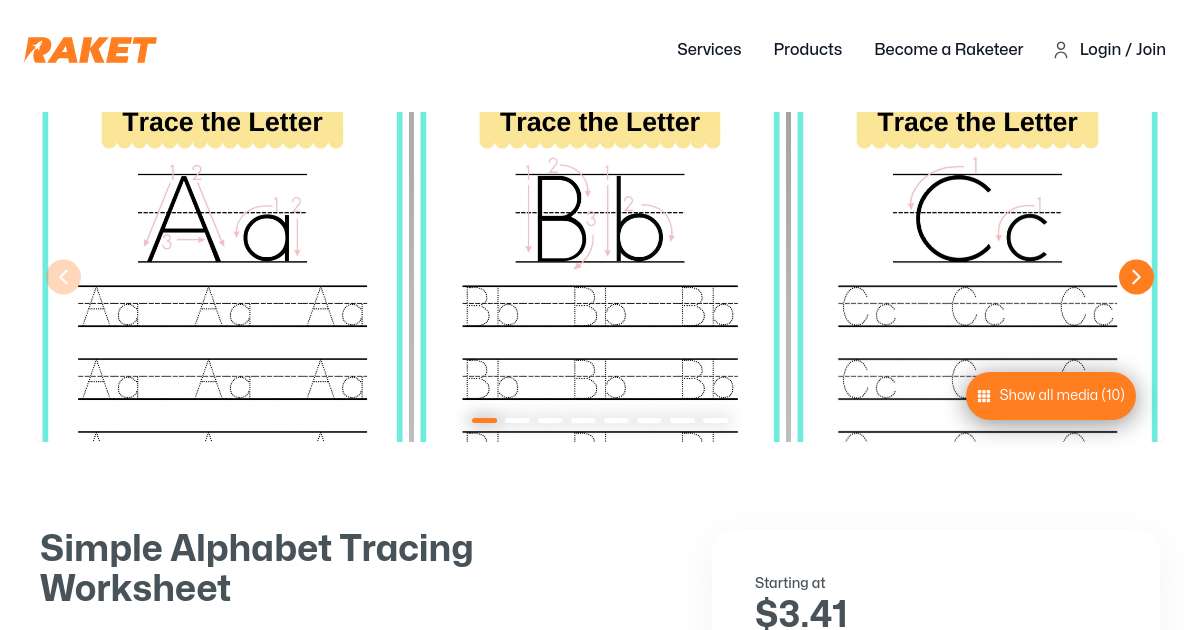Click the previous carousel arrow
Image resolution: width=1200 pixels, height=630 pixels.
click(64, 277)
